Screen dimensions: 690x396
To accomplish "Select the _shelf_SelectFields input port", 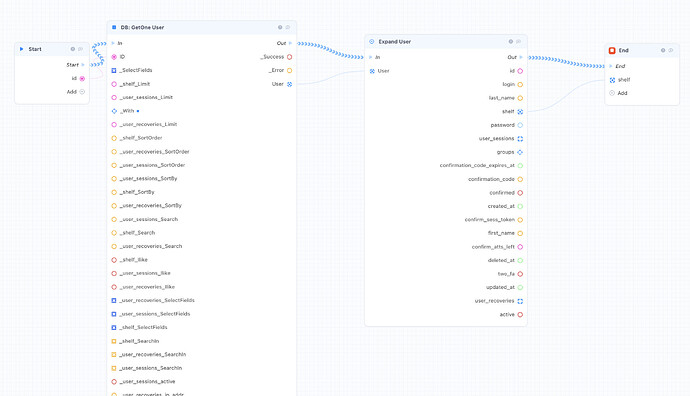I will [x=114, y=327].
